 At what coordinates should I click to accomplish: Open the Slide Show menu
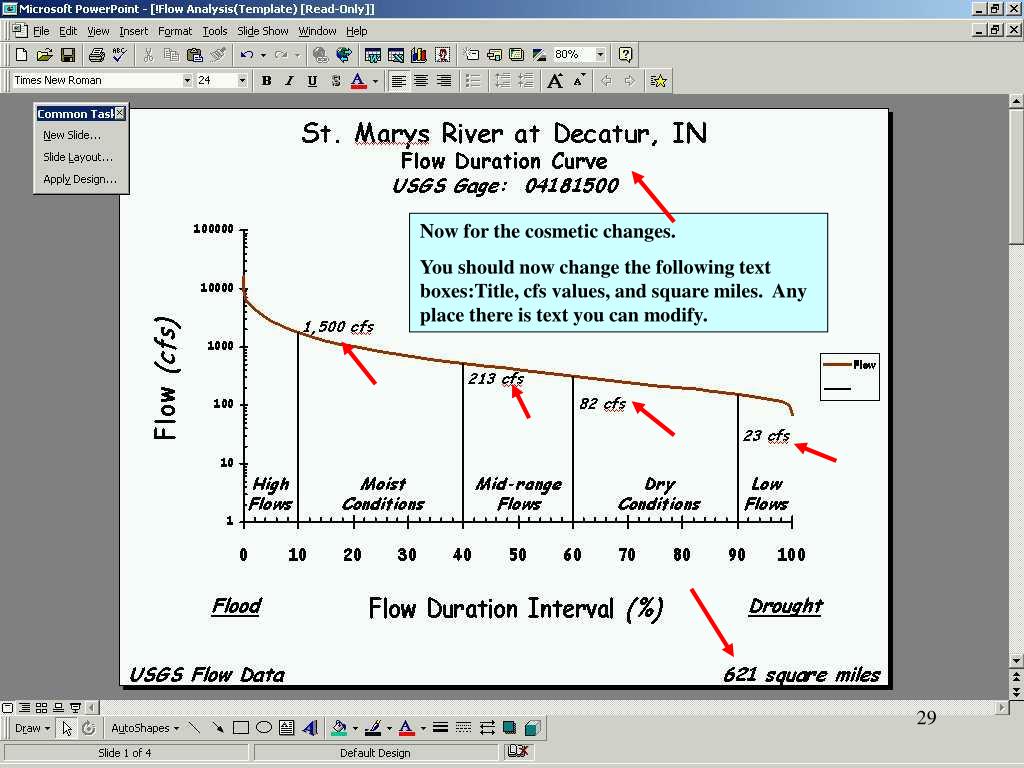[263, 31]
